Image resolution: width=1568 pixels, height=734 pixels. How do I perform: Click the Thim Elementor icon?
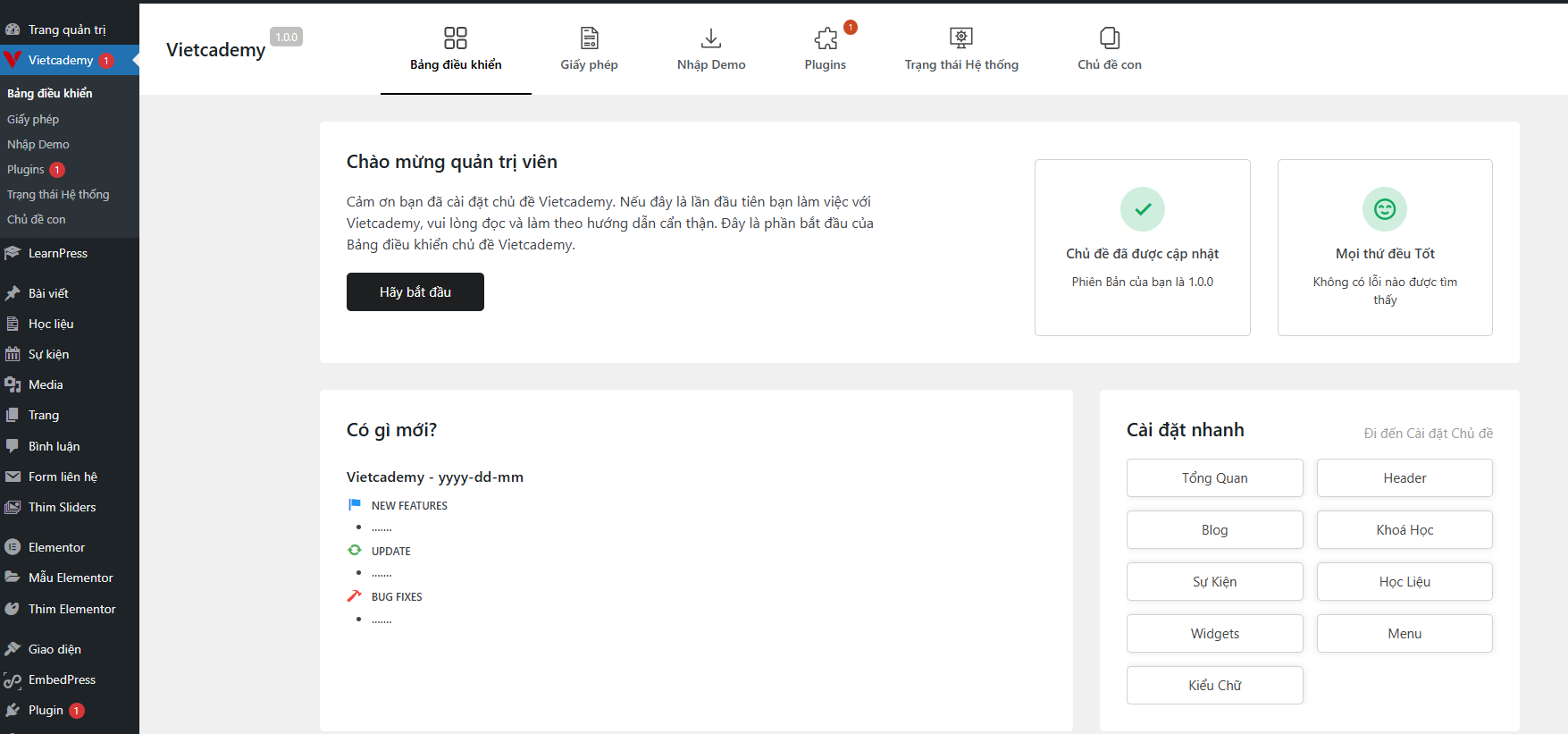pos(13,609)
